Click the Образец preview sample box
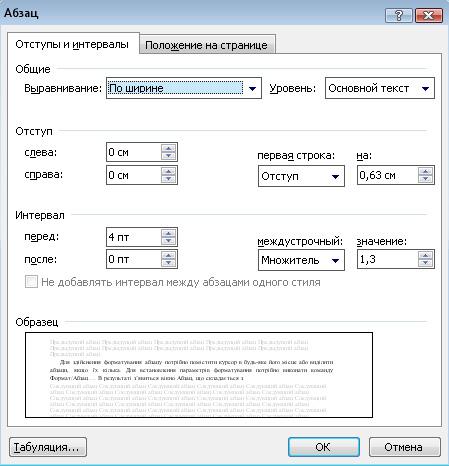The height and width of the screenshot is (466, 449). pos(199,375)
